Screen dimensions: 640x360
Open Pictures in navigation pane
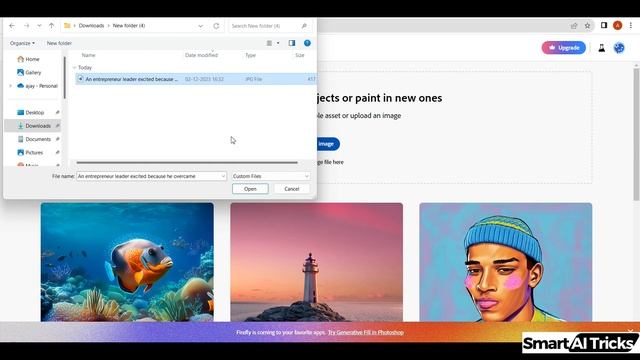pyautogui.click(x=30, y=152)
